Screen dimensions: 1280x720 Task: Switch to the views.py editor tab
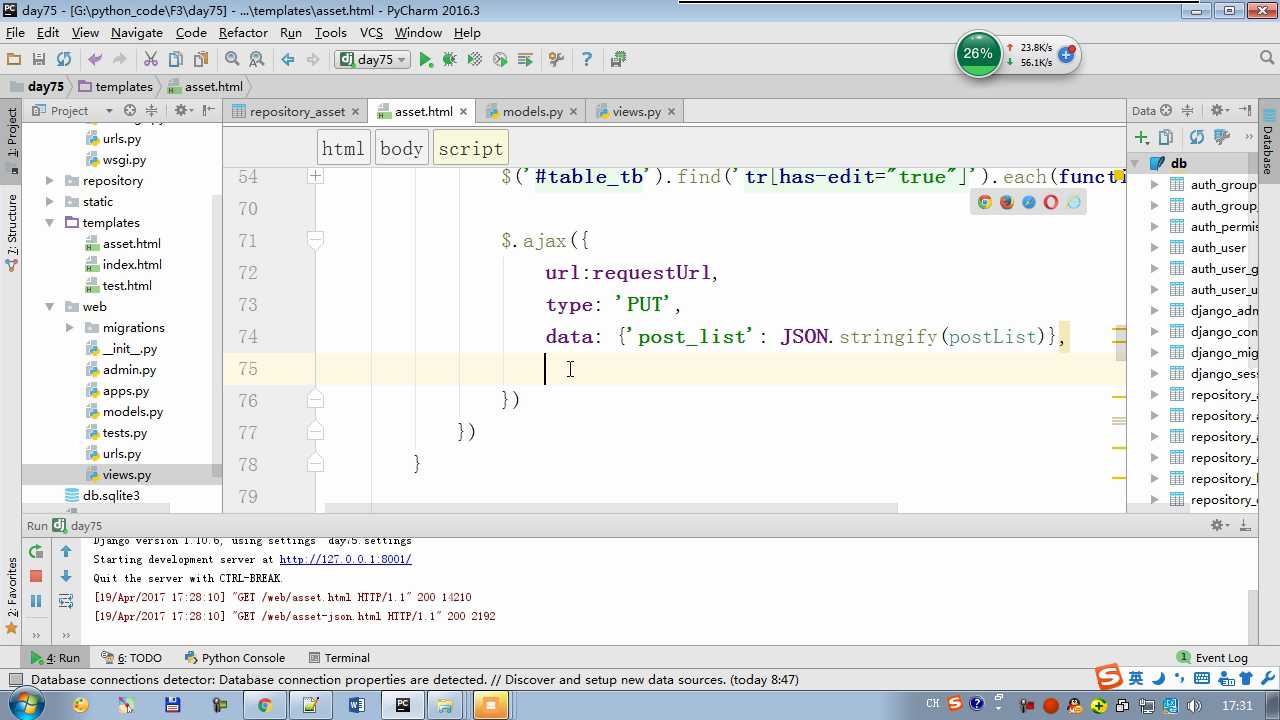point(637,112)
